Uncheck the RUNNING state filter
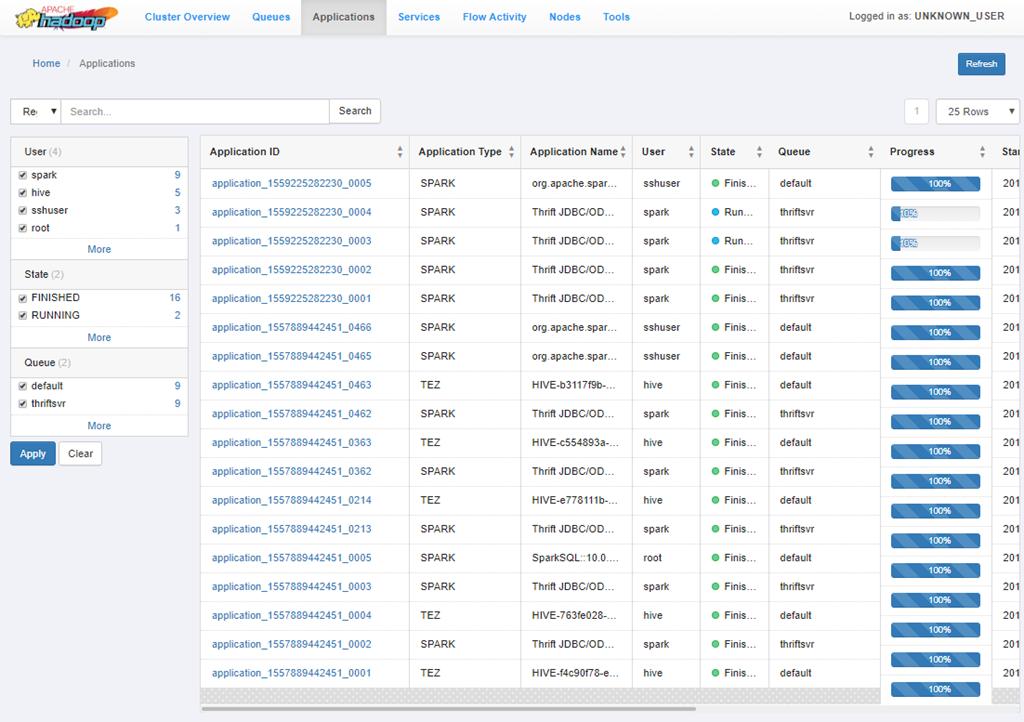The width and height of the screenshot is (1024, 722). pyautogui.click(x=23, y=316)
